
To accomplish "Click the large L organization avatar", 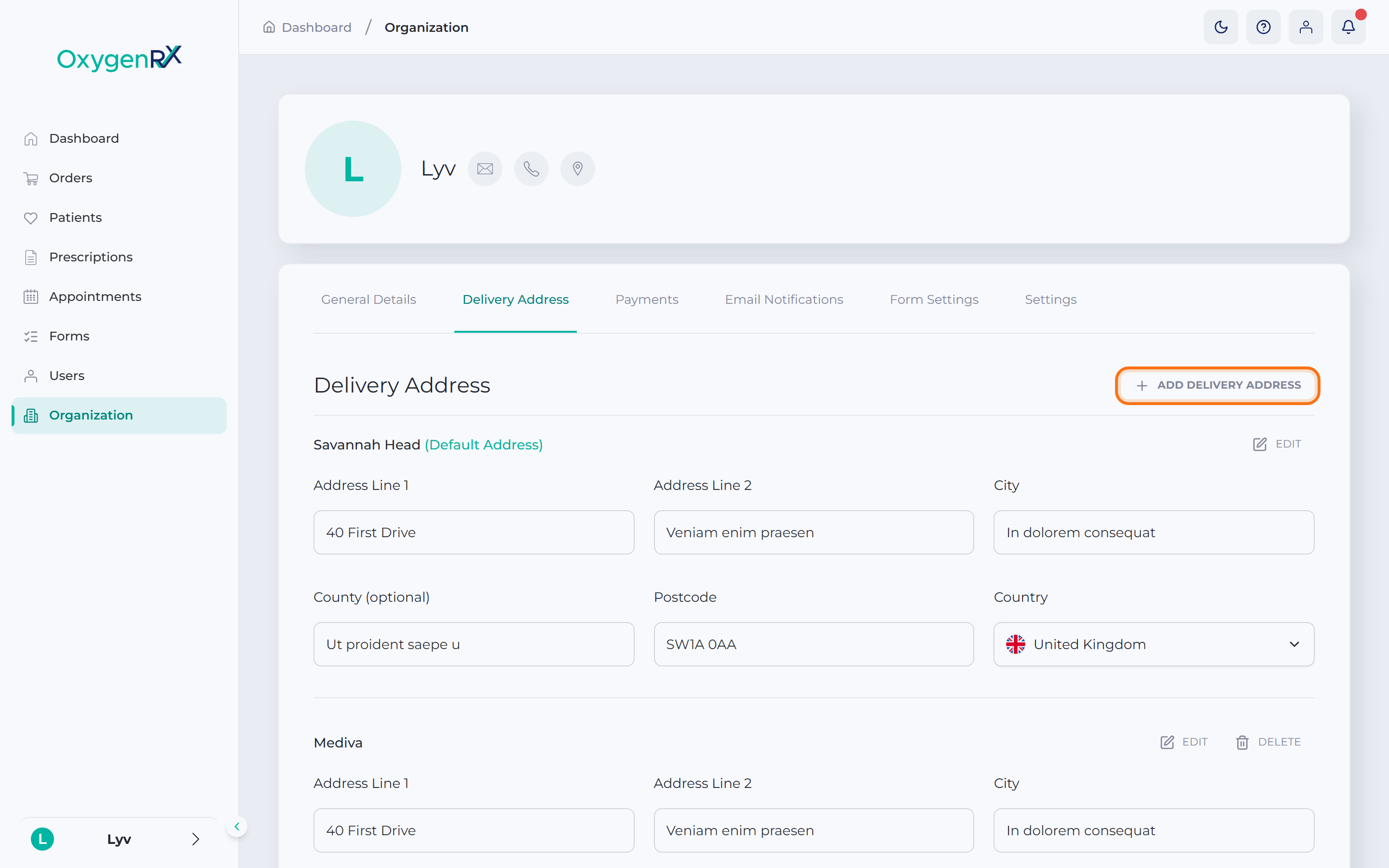I will tap(353, 169).
